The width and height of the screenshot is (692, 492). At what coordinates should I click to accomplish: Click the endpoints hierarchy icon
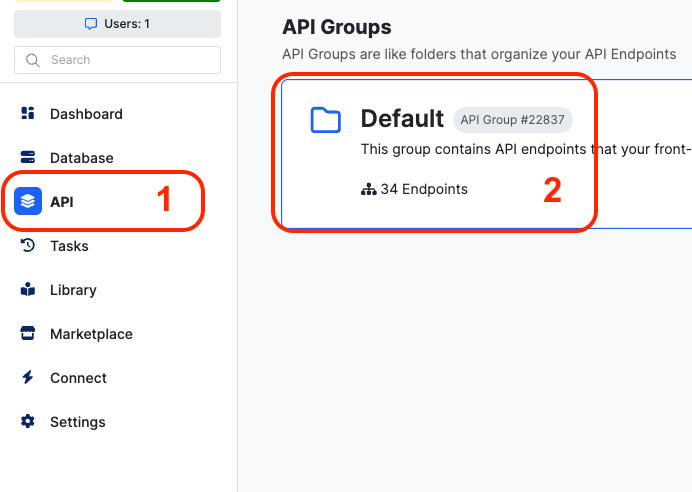tap(368, 189)
